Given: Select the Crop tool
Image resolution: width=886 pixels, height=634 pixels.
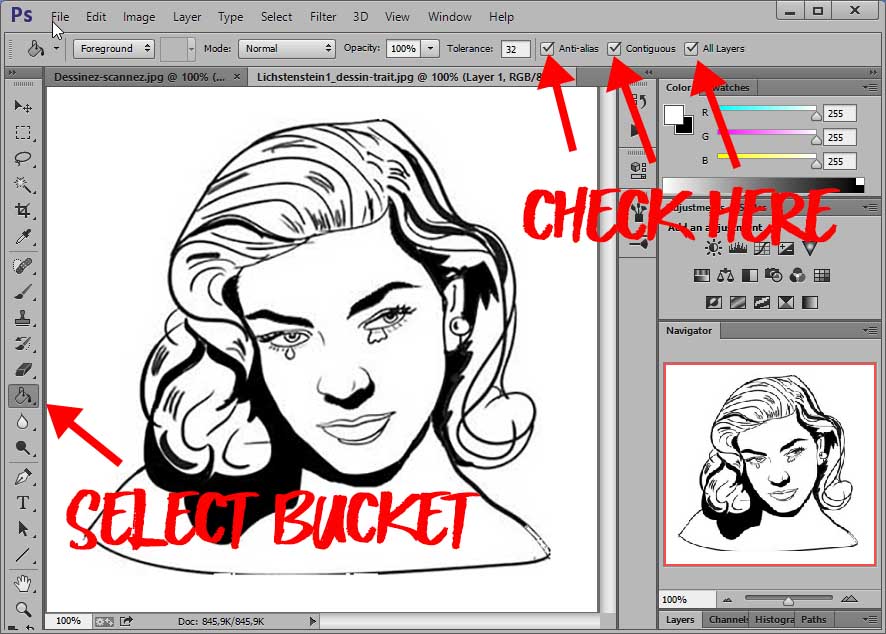Looking at the screenshot, I should click(x=23, y=211).
